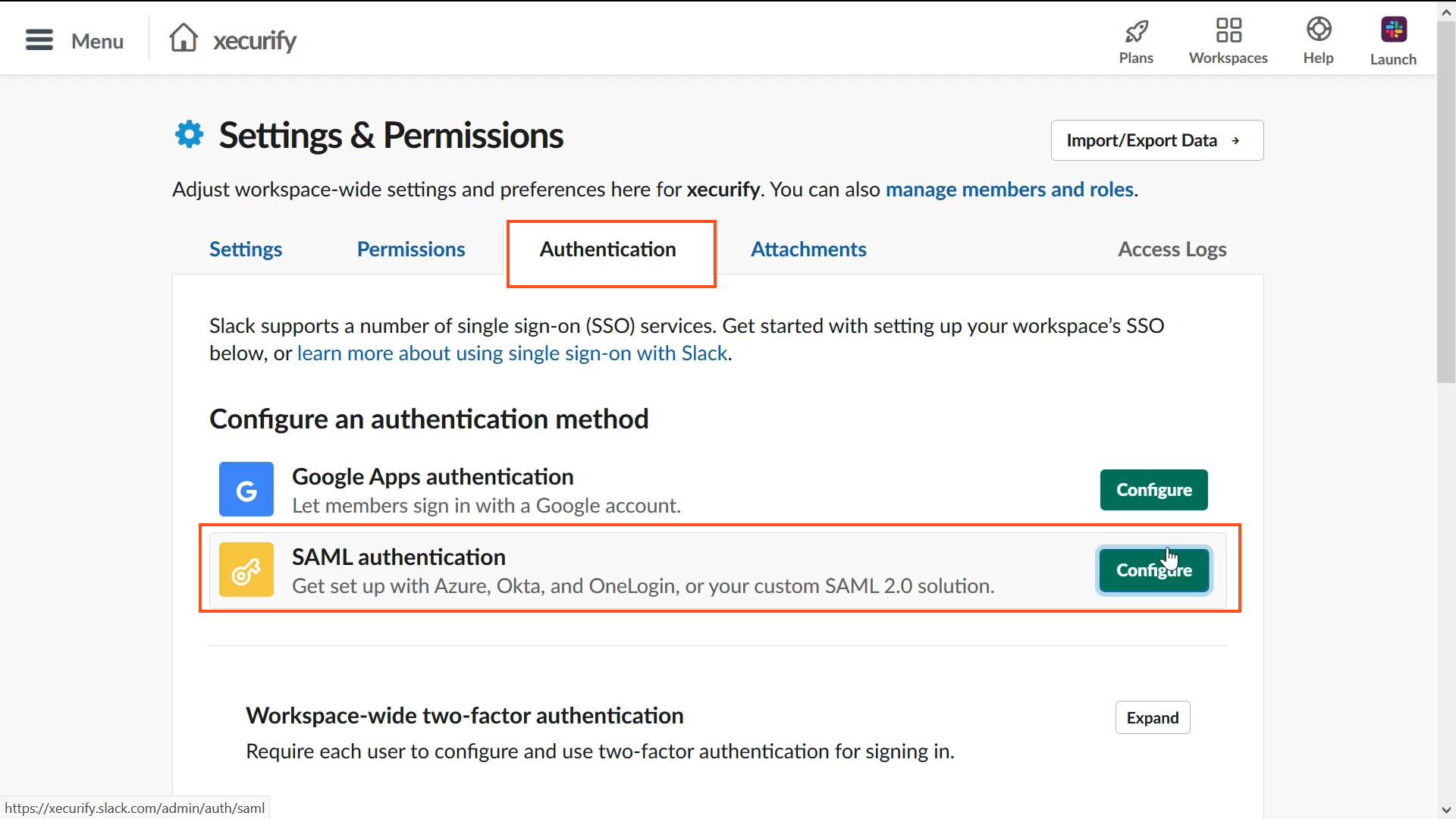This screenshot has width=1456, height=819.
Task: Select the Attachments tab
Action: [x=808, y=248]
